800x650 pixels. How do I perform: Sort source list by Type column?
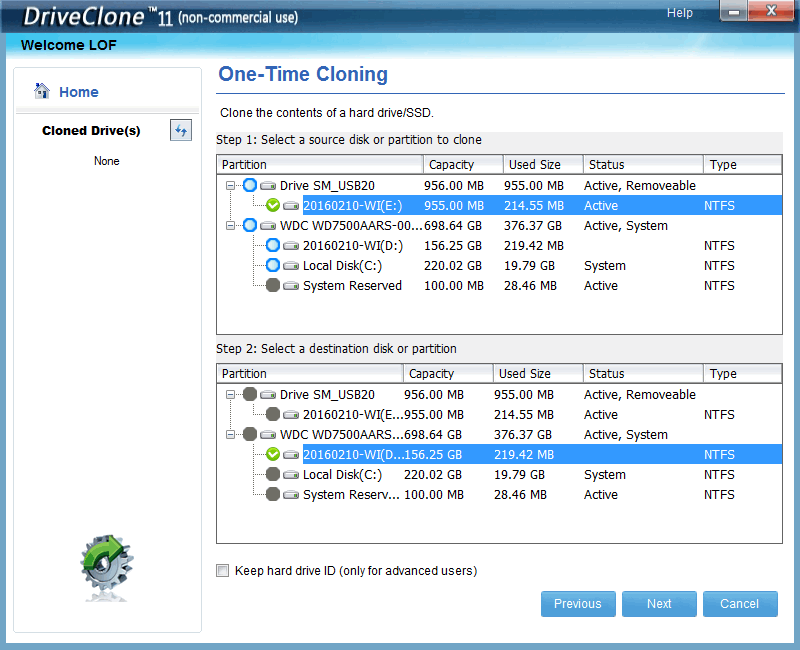pos(742,165)
